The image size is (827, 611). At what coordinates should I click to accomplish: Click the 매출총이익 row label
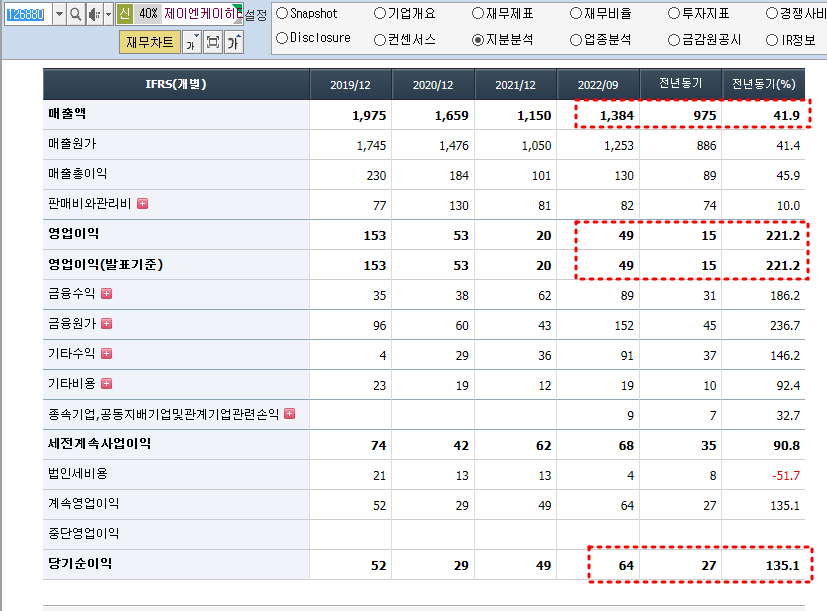tap(78, 174)
